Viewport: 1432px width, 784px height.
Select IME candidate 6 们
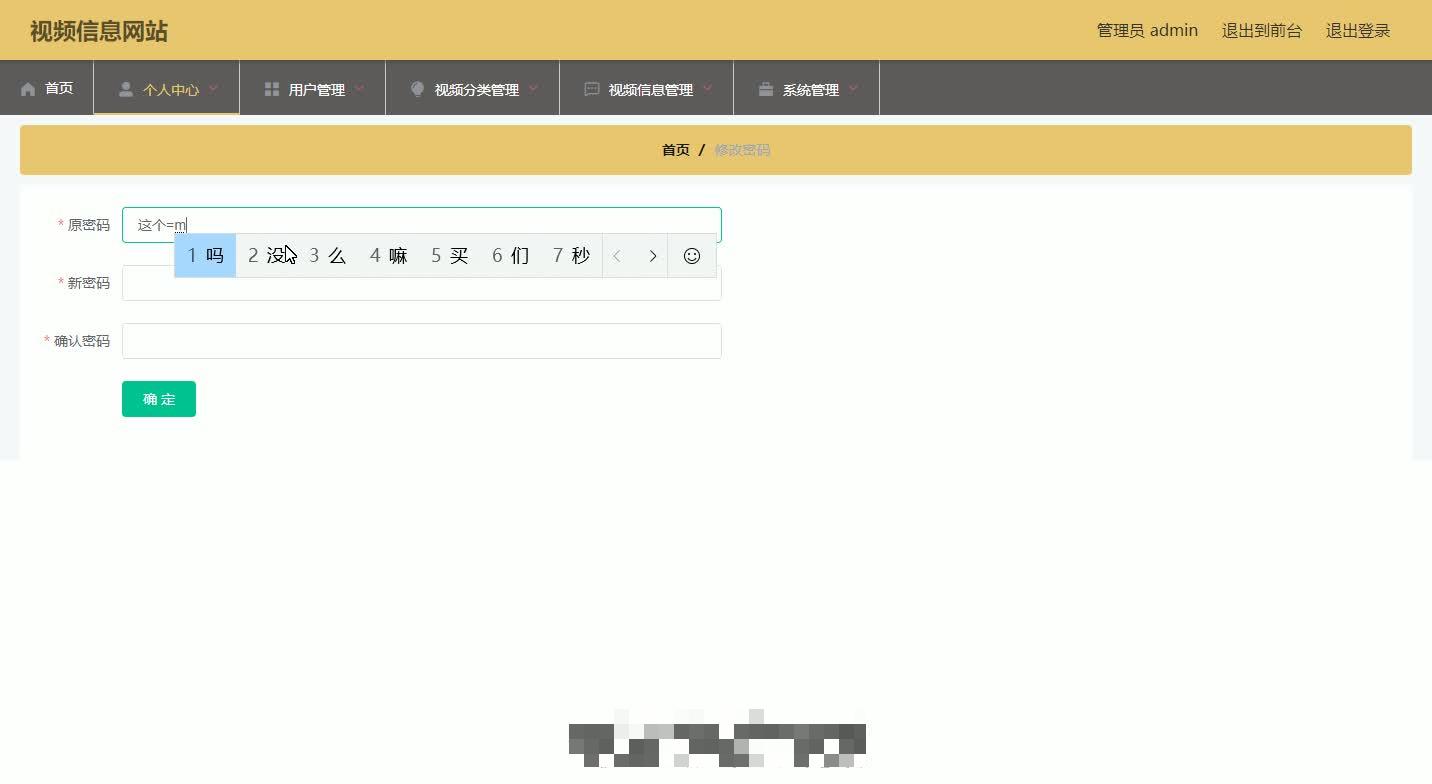511,256
